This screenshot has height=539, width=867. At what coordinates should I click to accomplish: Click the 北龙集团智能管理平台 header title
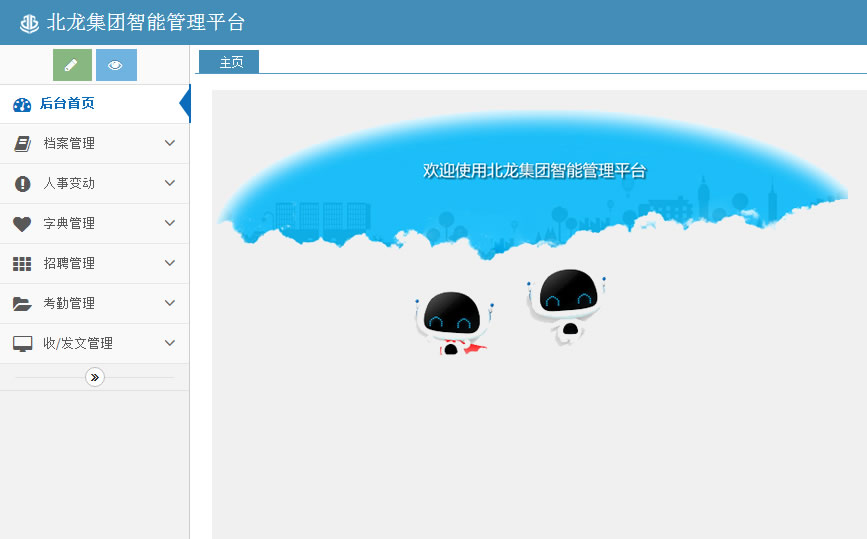click(x=146, y=22)
